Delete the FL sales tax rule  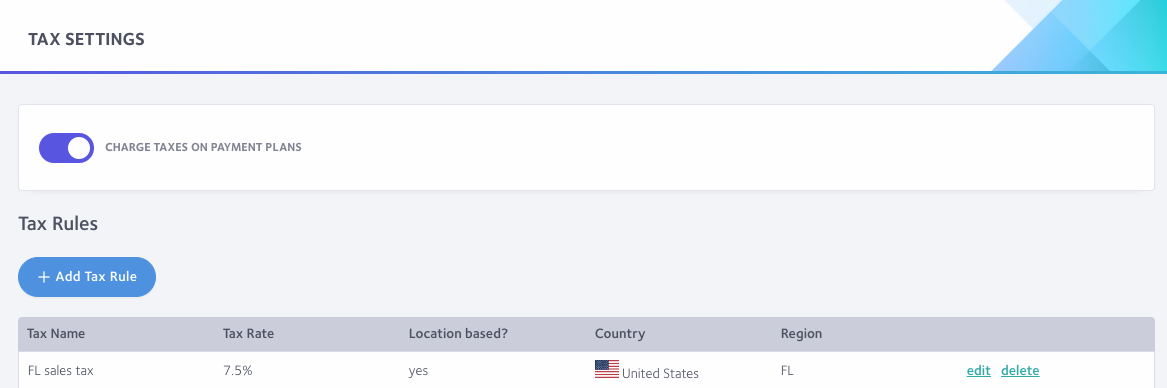(1020, 370)
